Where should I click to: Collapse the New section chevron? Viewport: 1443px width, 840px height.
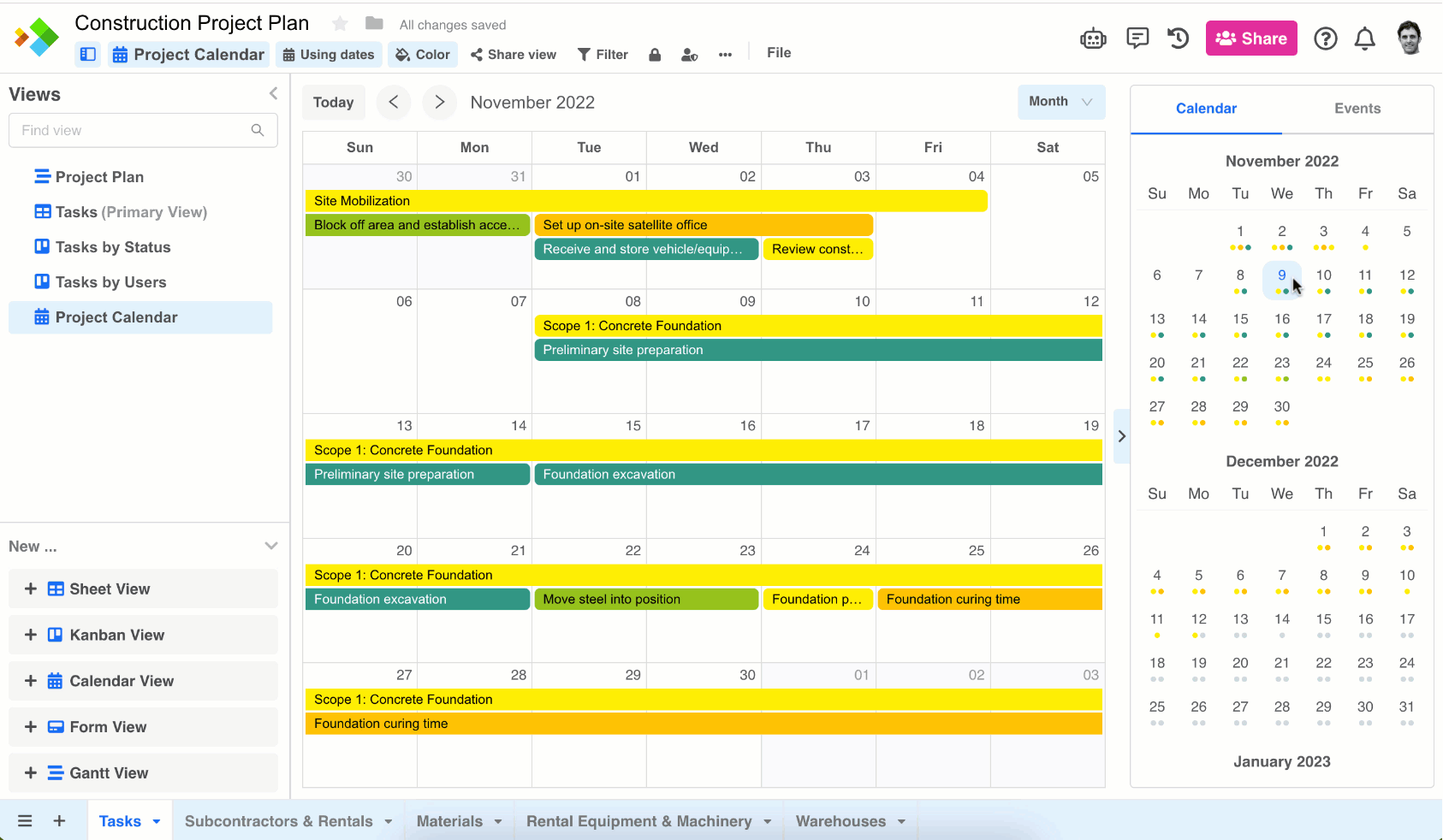click(x=271, y=546)
